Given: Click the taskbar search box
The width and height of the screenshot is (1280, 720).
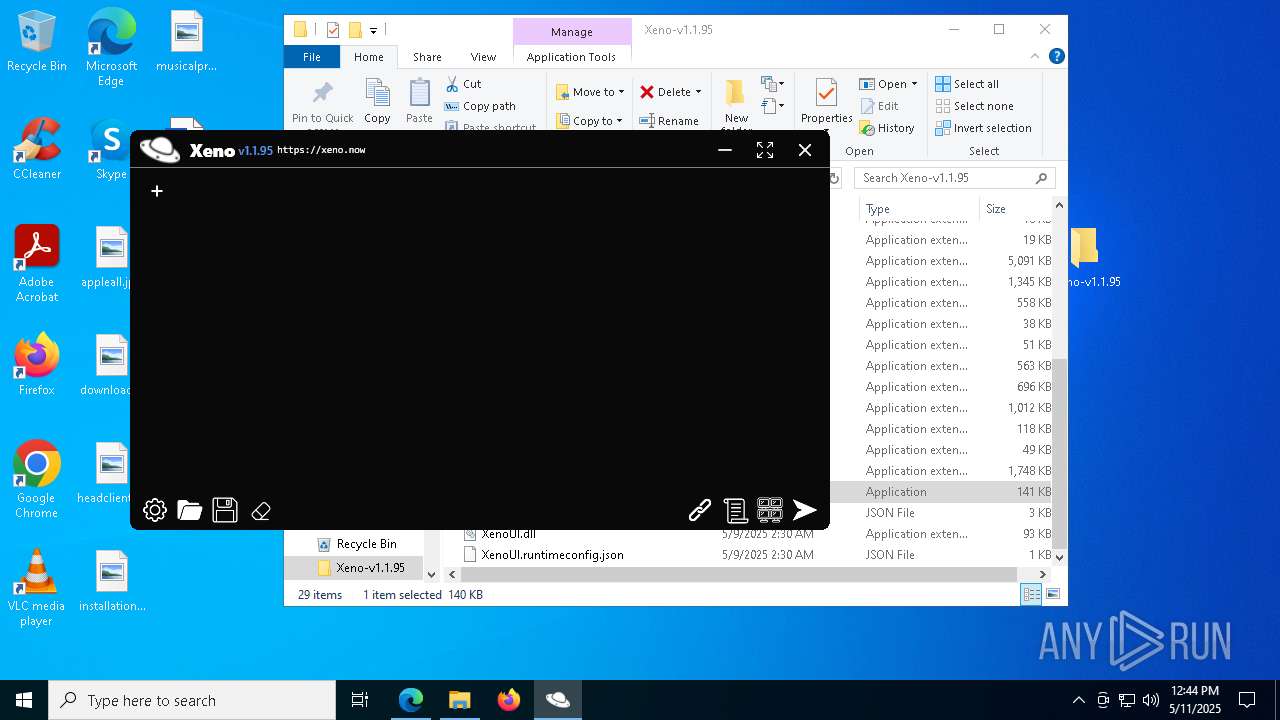Looking at the screenshot, I should tap(192, 700).
